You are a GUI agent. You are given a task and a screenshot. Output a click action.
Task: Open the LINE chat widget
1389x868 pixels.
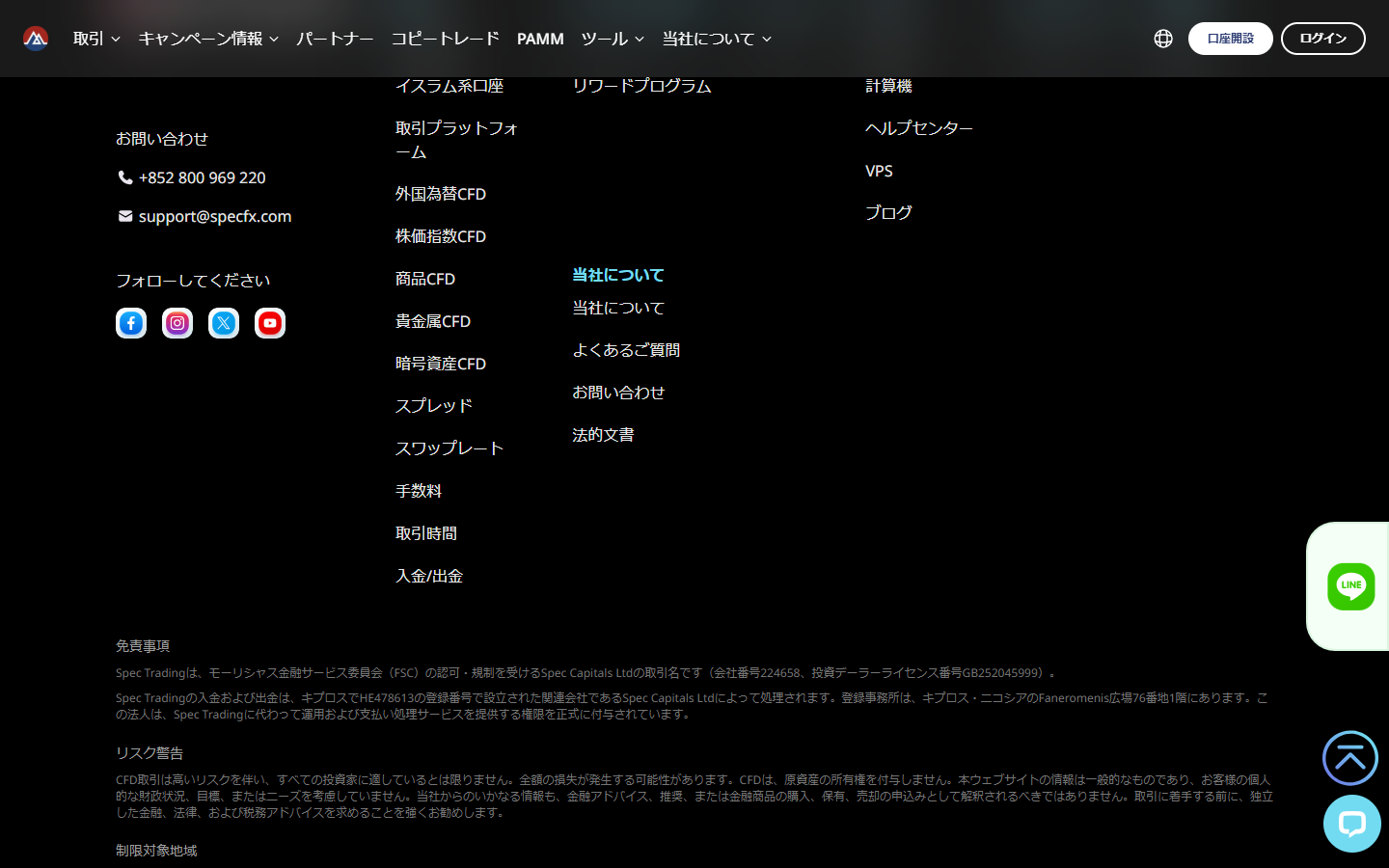pos(1350,586)
